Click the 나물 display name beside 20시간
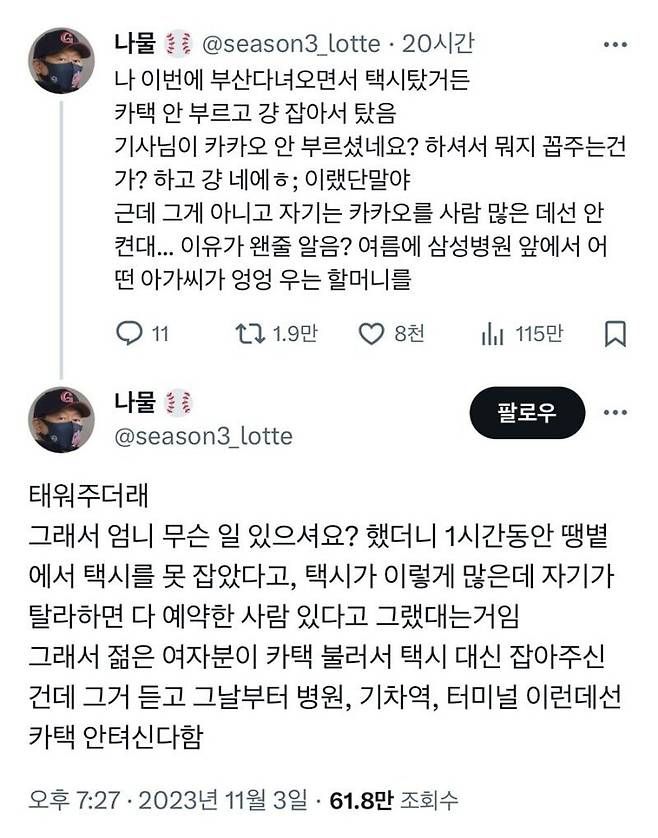658x838 pixels. click(135, 44)
